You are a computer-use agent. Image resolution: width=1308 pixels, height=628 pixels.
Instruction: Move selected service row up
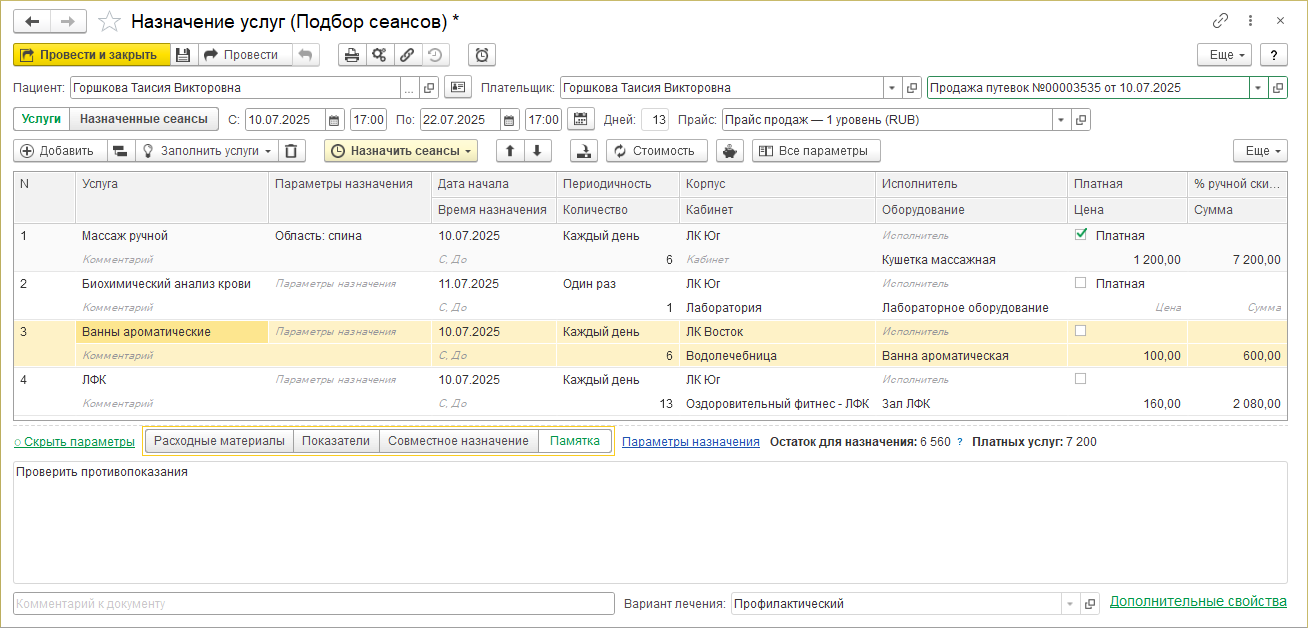click(x=510, y=151)
